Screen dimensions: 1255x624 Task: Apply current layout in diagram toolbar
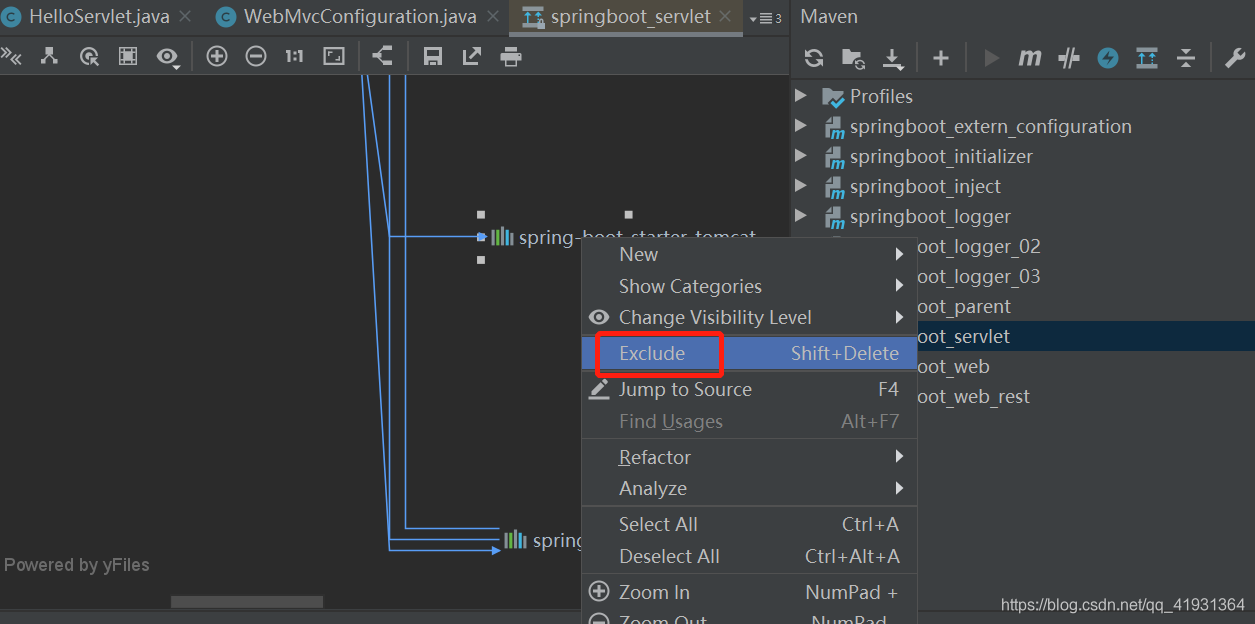click(382, 56)
